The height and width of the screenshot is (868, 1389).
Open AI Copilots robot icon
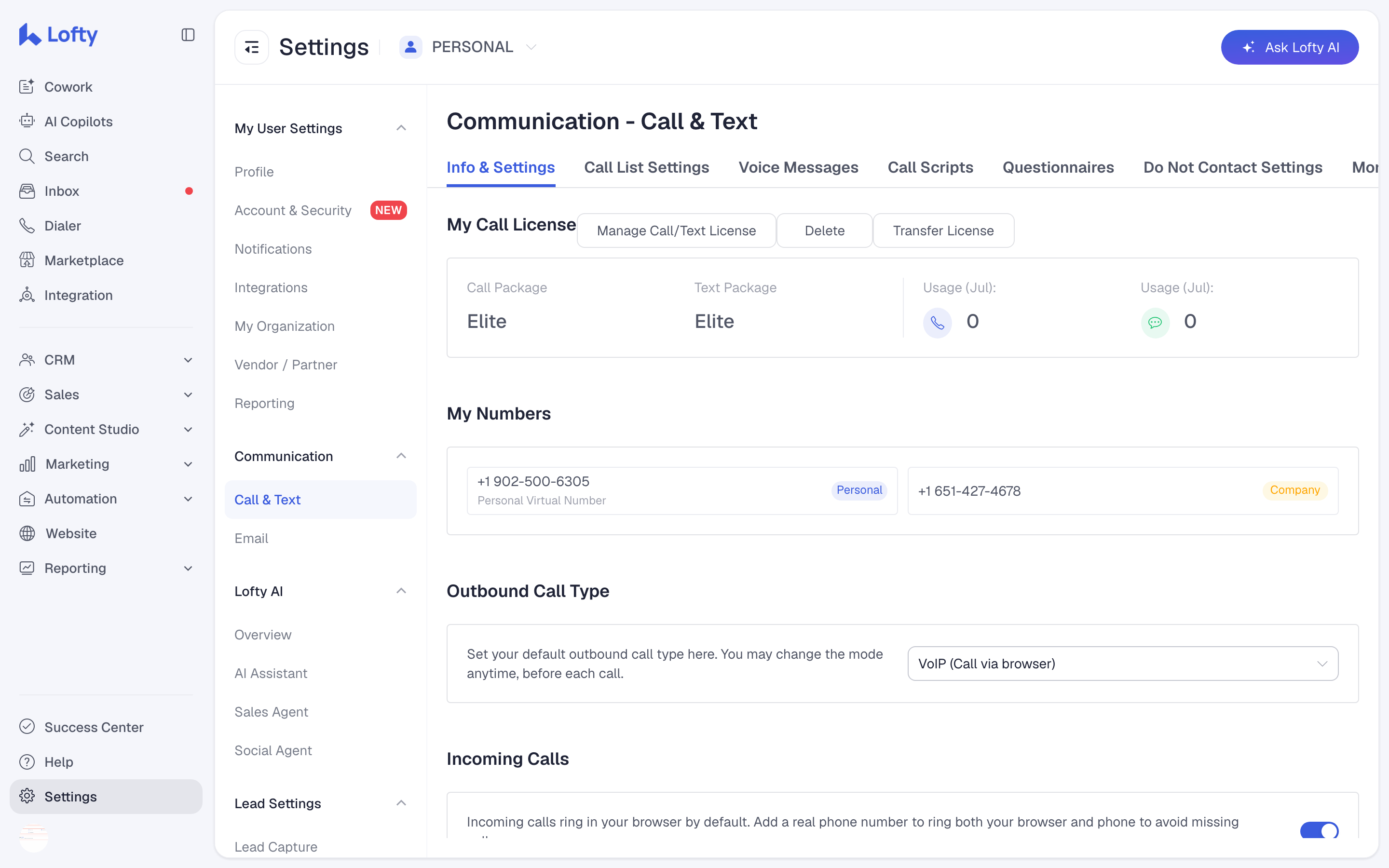point(27,121)
